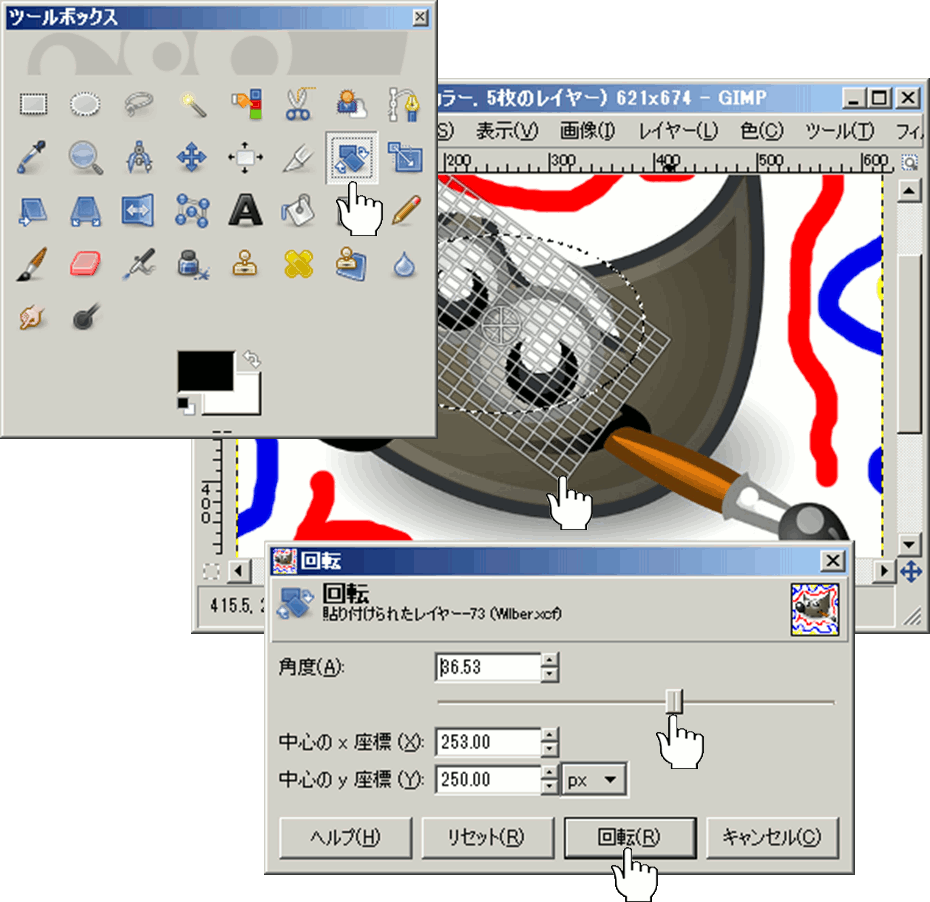This screenshot has width=930, height=902.
Task: Open the px unit dropdown
Action: coord(596,780)
